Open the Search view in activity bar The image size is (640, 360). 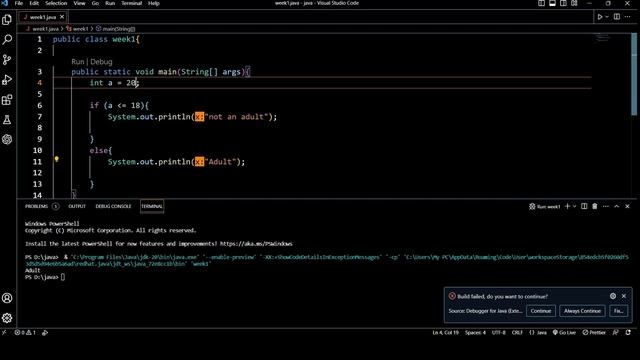7,40
